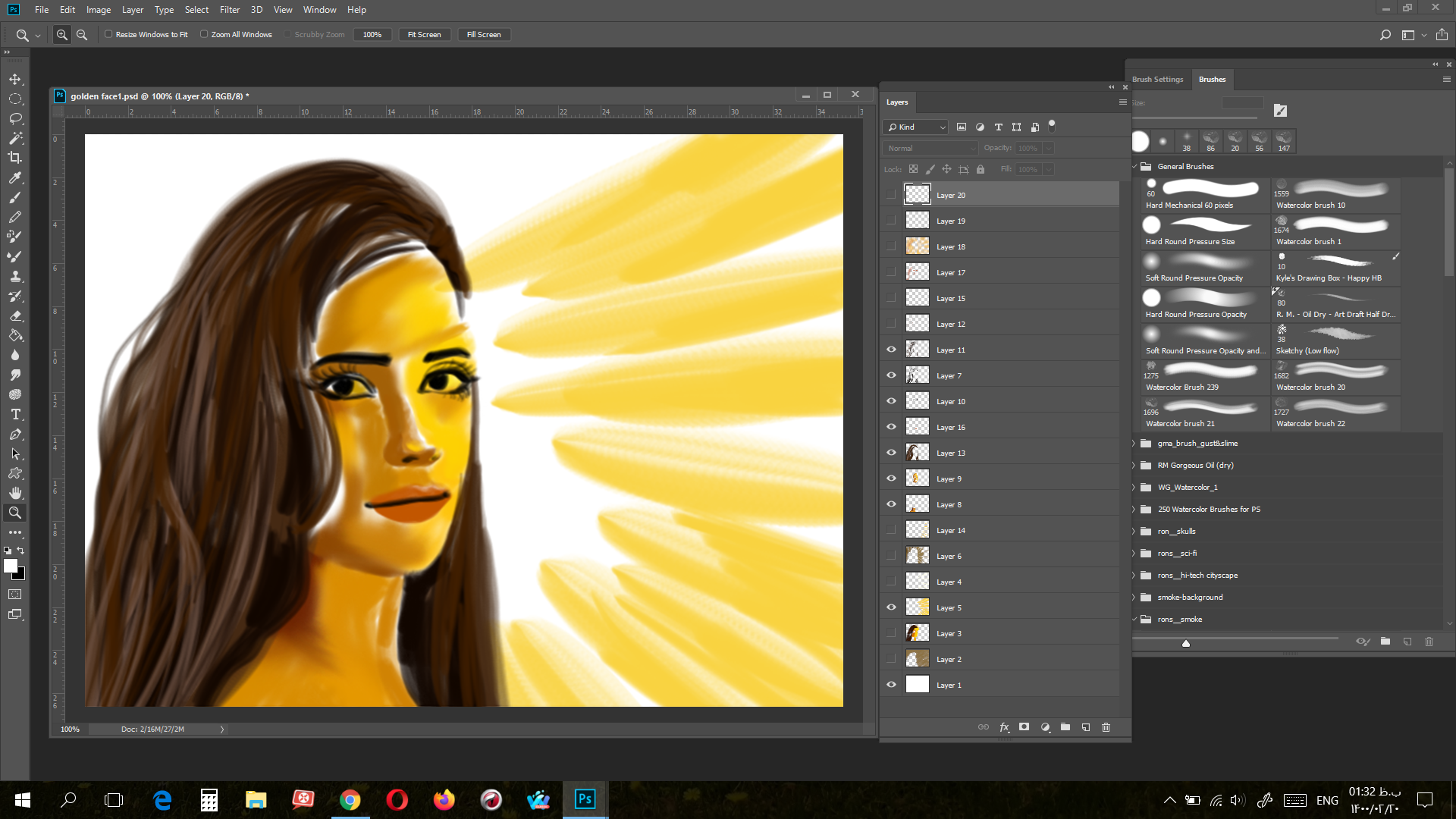The image size is (1456, 819).
Task: Select the Horizontal Type tool
Action: pyautogui.click(x=15, y=414)
